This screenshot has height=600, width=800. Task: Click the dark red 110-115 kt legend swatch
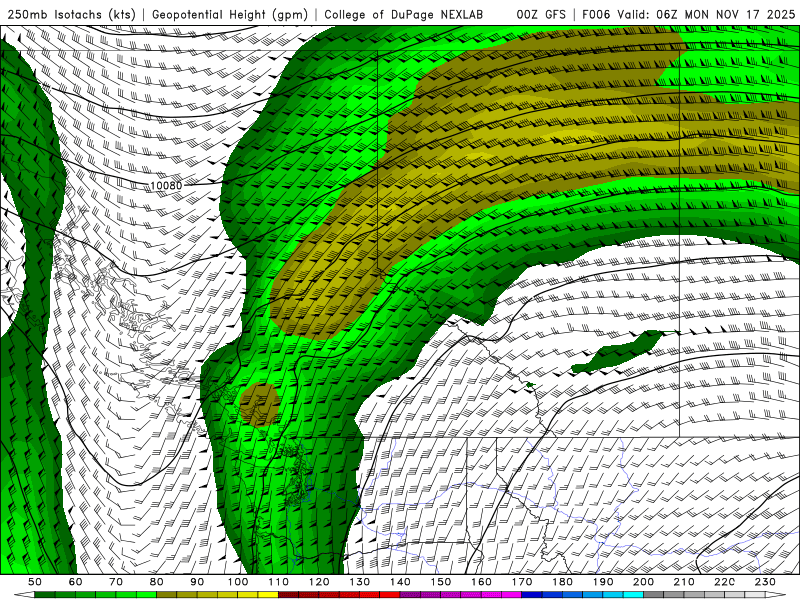coord(288,595)
